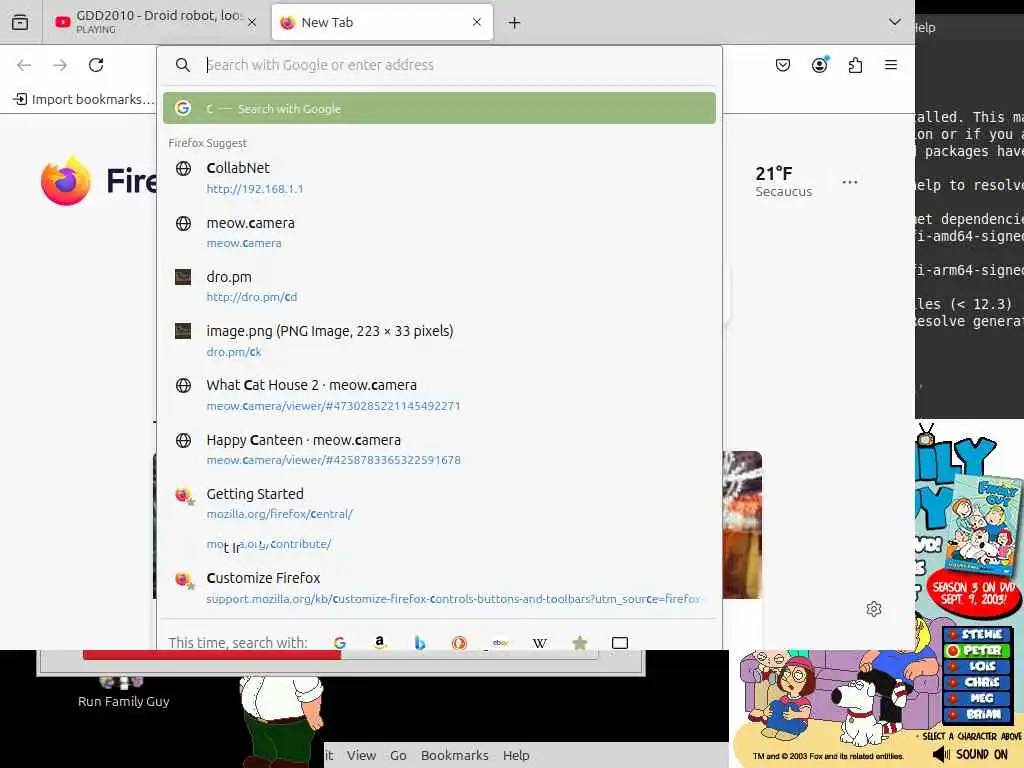Open a new tab with the plus button
The width and height of the screenshot is (1024, 768).
point(515,23)
